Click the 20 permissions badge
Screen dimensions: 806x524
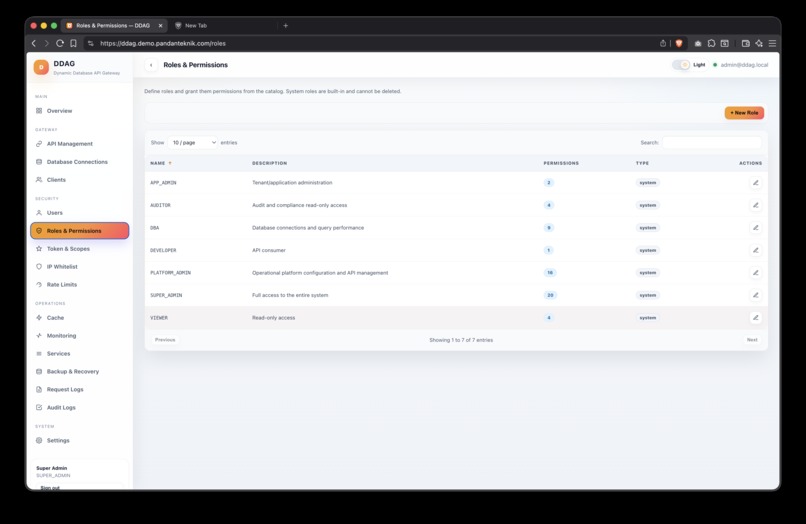pyautogui.click(x=550, y=295)
